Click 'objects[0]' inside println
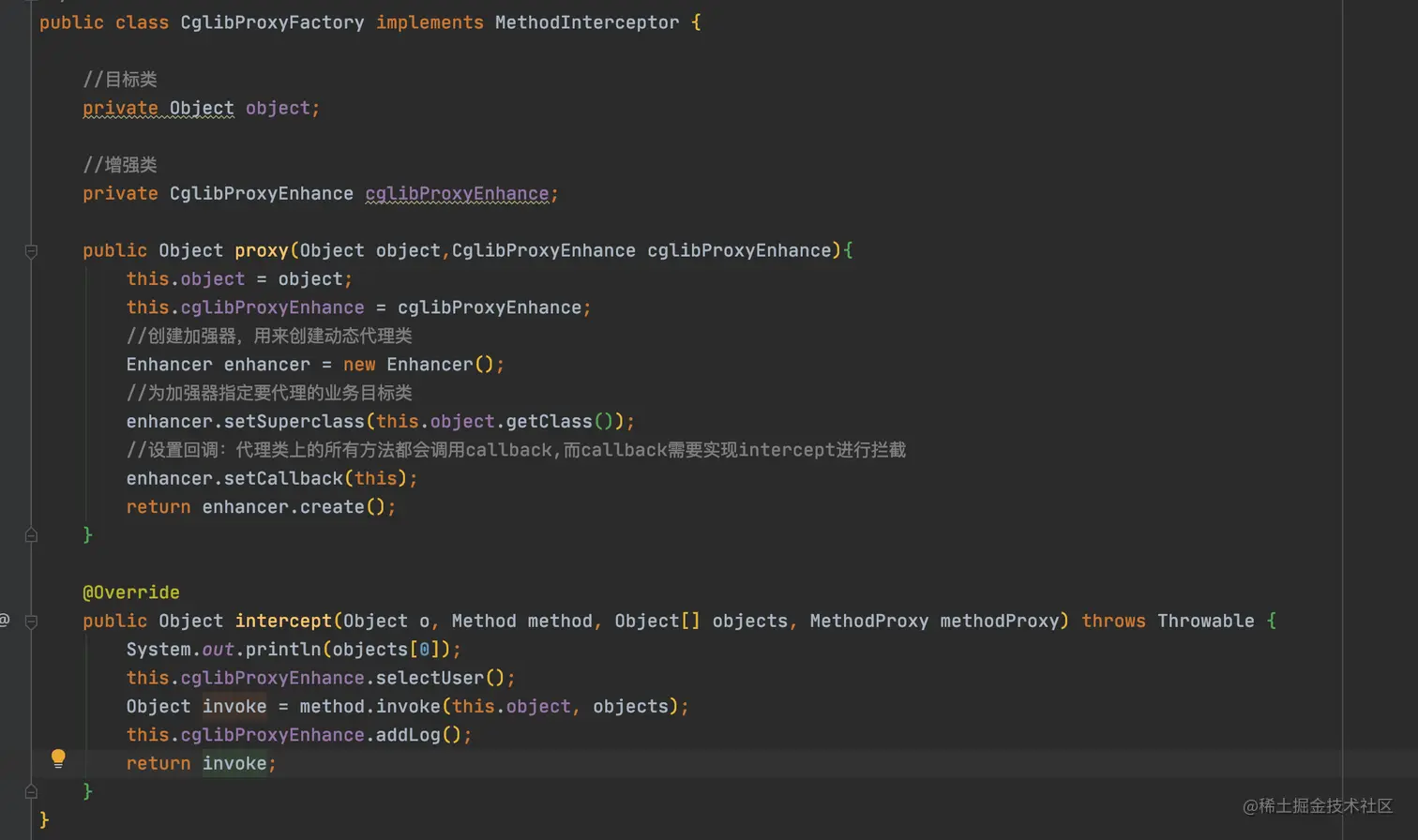The height and width of the screenshot is (840, 1418). click(x=385, y=649)
